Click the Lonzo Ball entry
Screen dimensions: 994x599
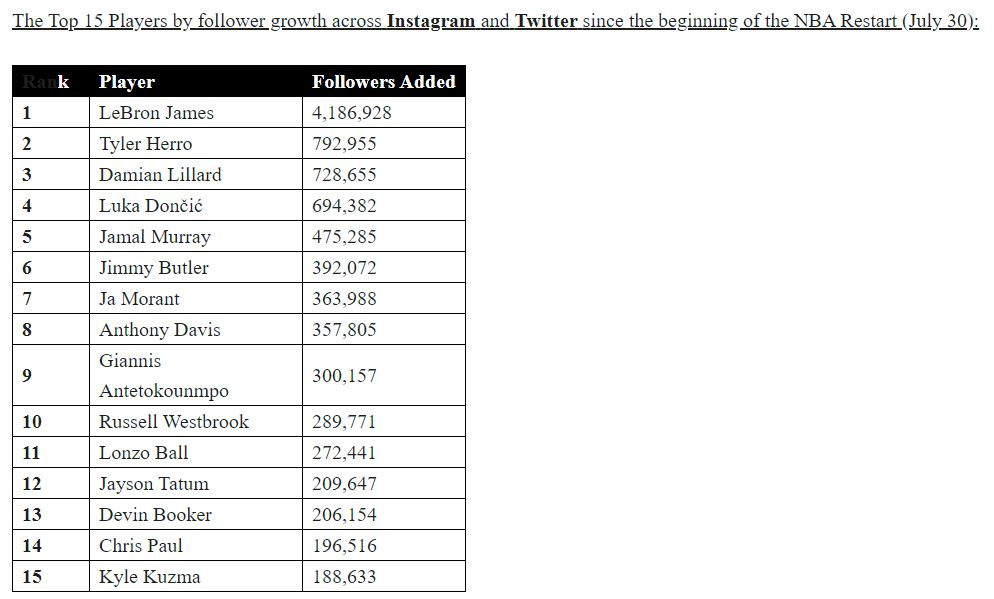point(143,453)
